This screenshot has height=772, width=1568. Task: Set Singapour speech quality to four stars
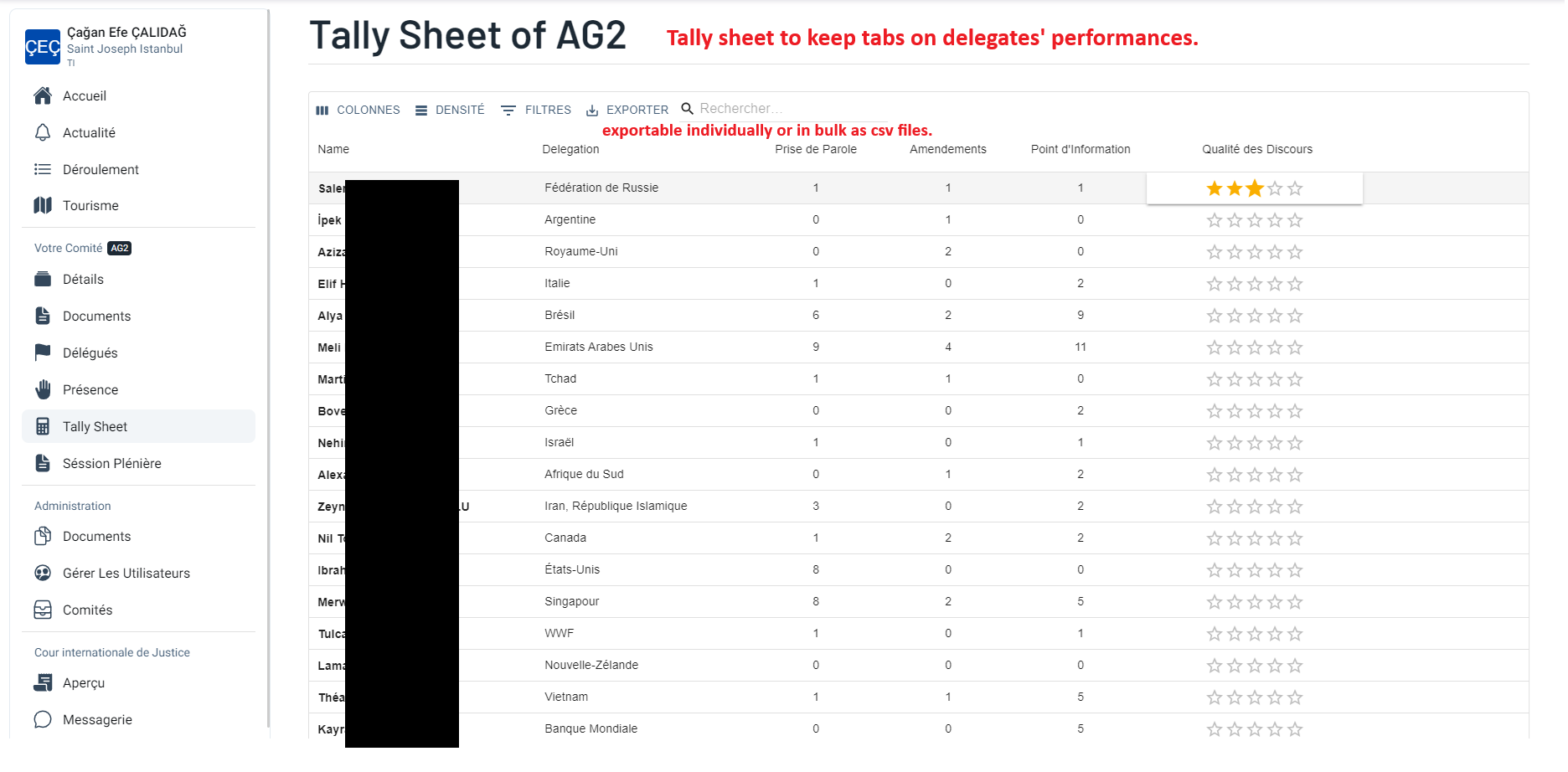tap(1275, 601)
